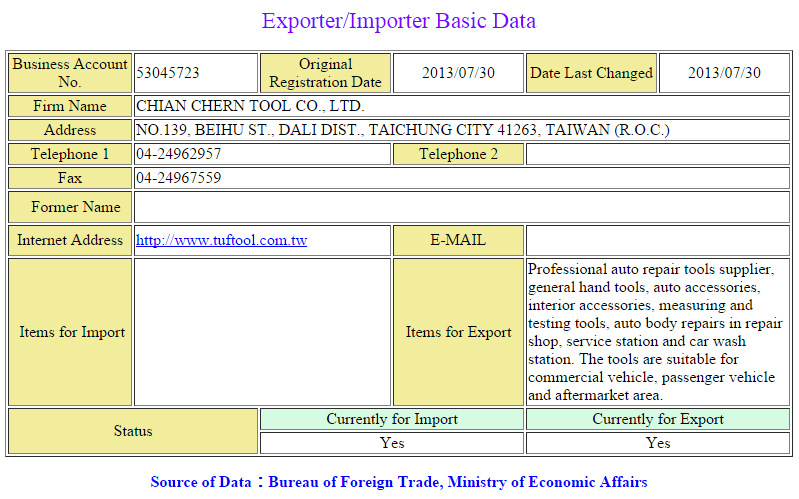Click the 'Original Registration Date' label

tap(325, 73)
